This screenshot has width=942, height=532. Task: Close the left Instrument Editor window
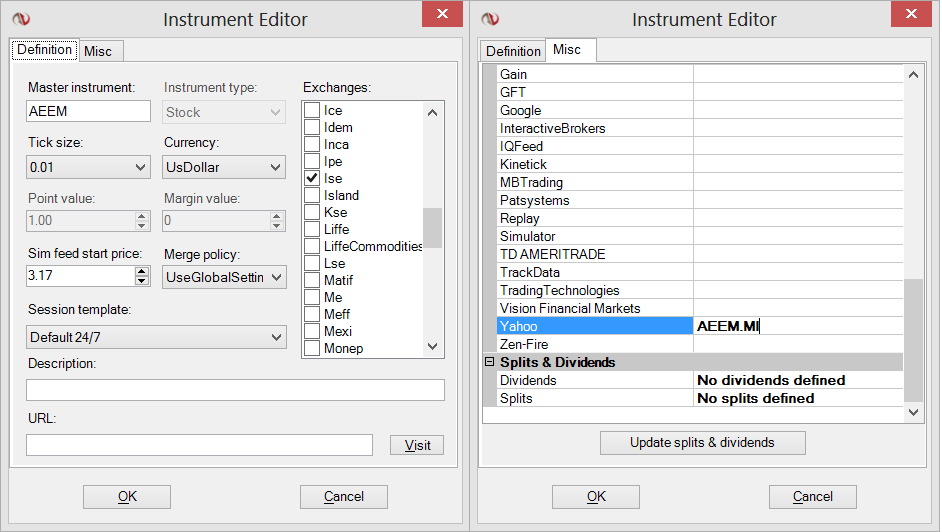pos(441,17)
